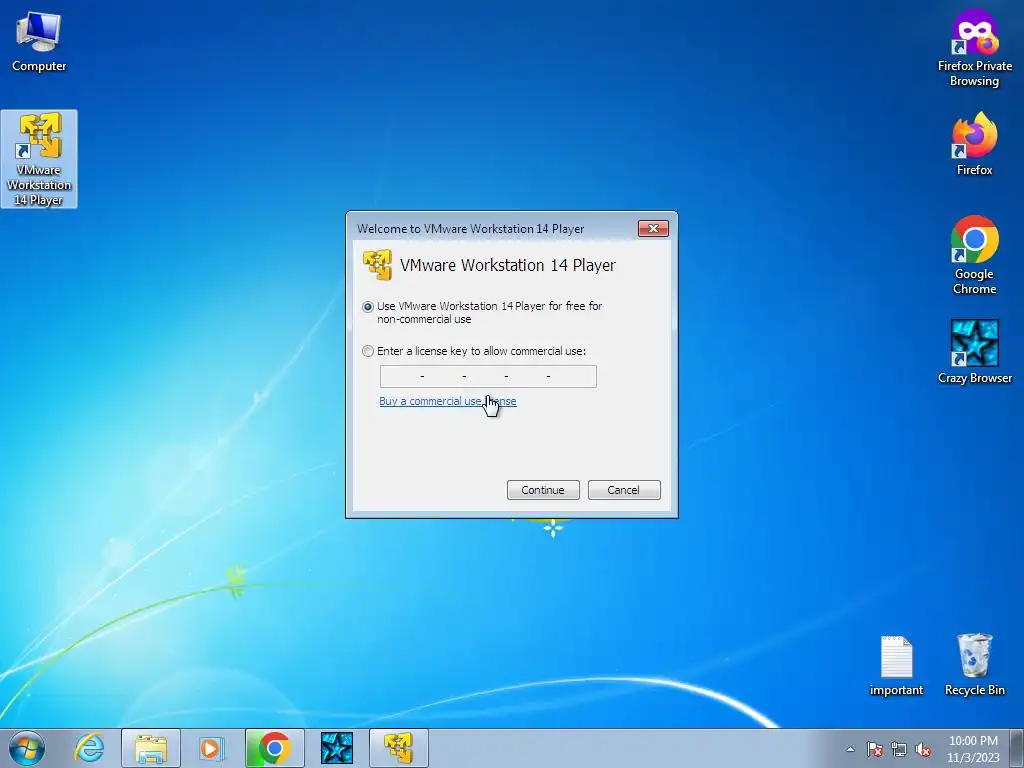Click the Cancel button in dialog
This screenshot has width=1024, height=768.
click(624, 490)
